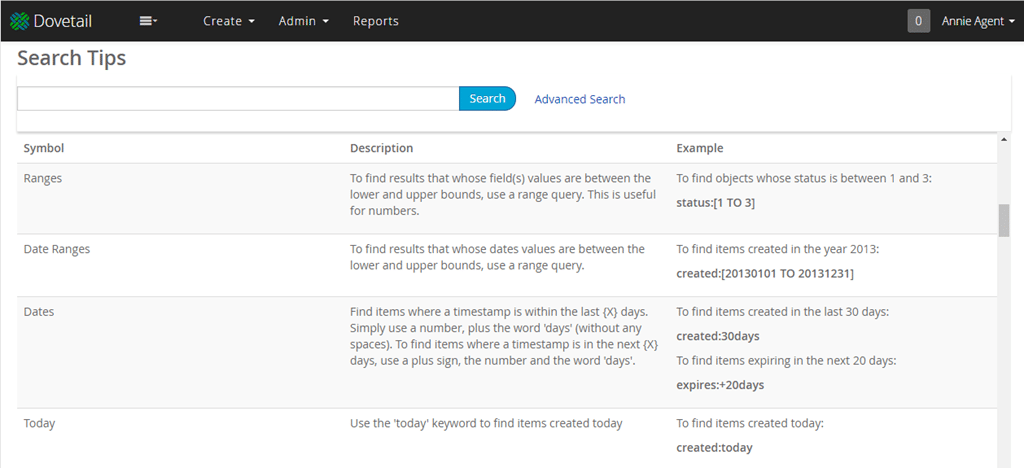The image size is (1024, 468).
Task: Open the hamburger list menu icon
Action: [x=148, y=21]
